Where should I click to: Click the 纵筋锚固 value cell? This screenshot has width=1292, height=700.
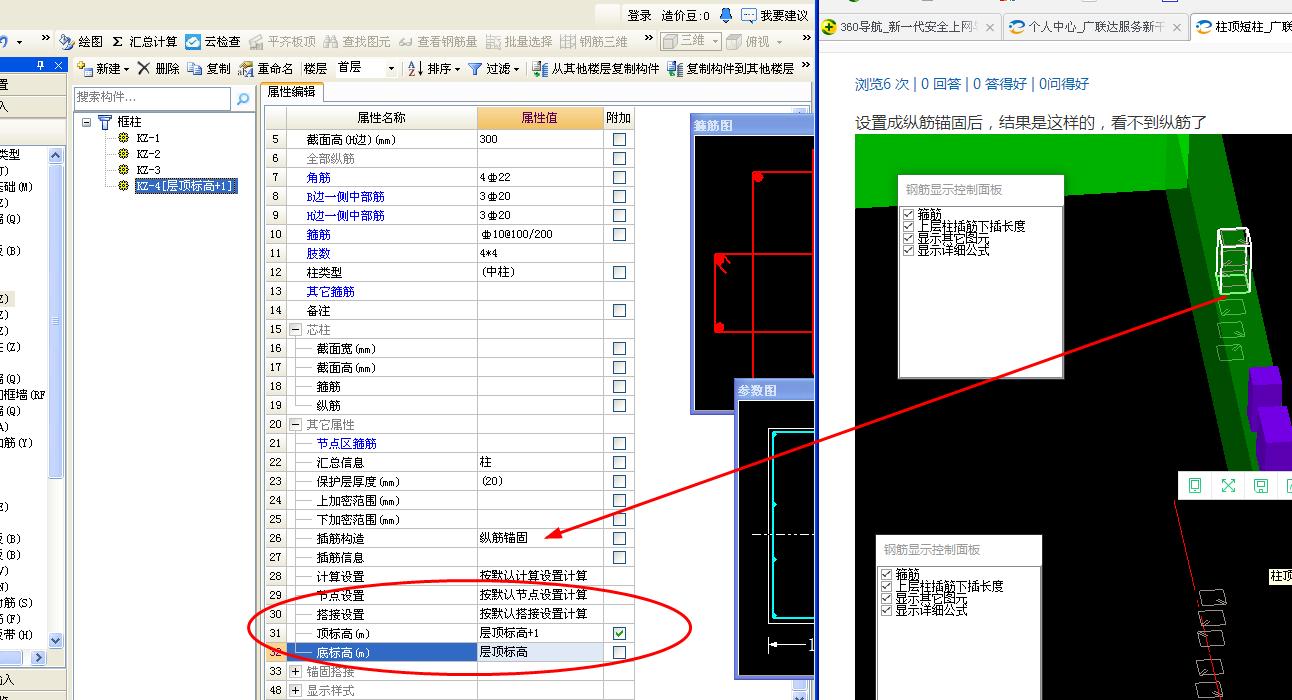pyautogui.click(x=540, y=538)
